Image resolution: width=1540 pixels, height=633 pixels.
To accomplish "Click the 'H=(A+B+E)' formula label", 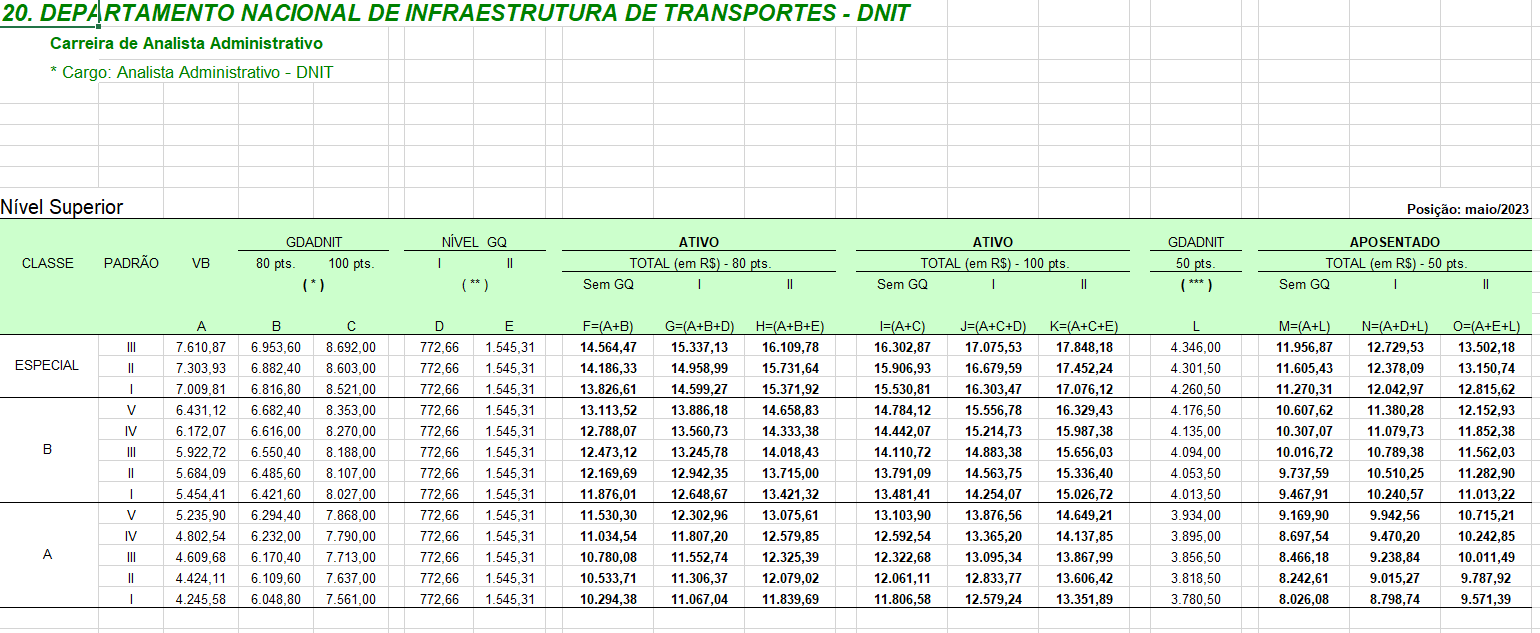I will point(789,326).
